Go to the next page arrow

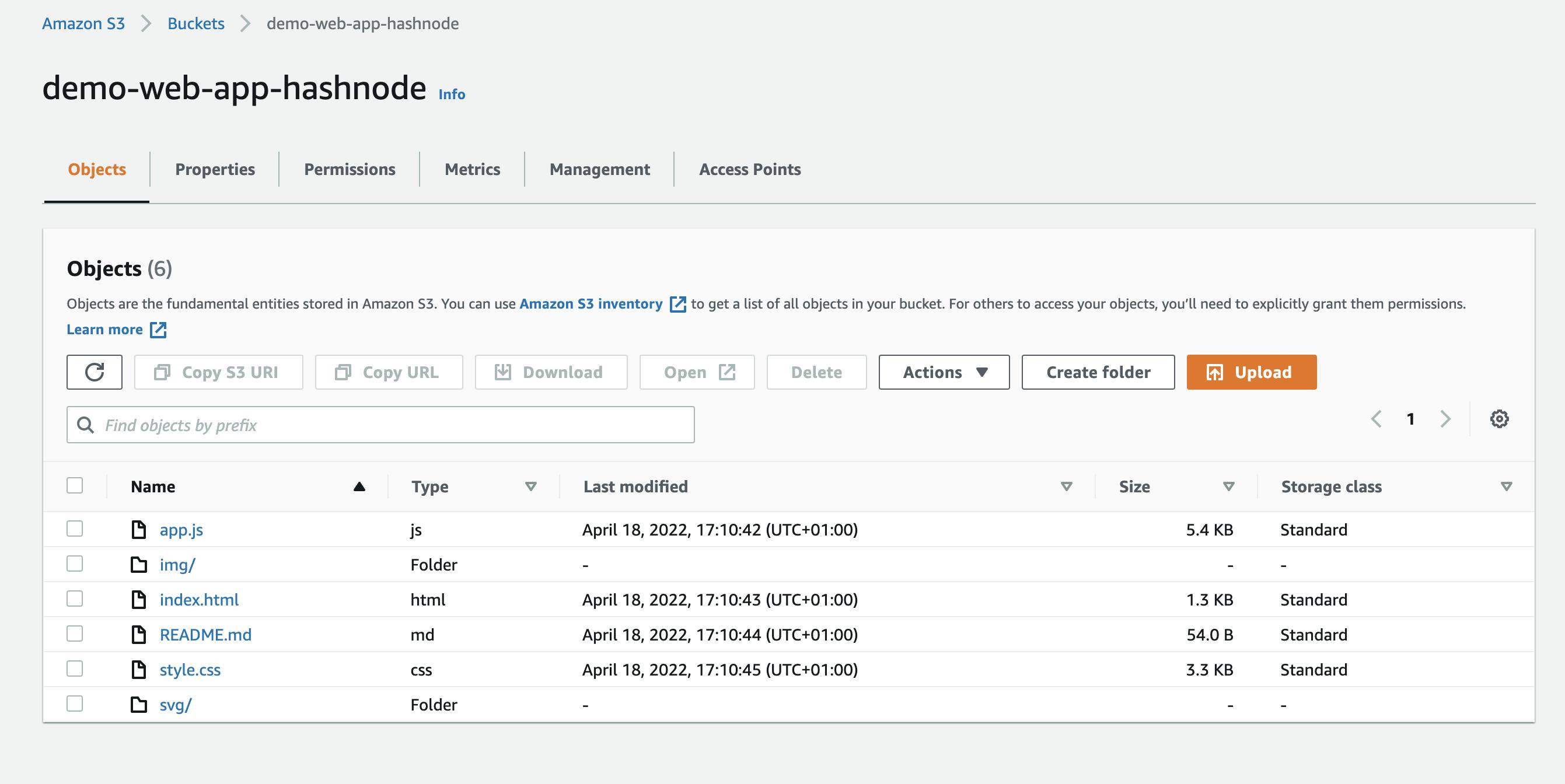coord(1445,419)
